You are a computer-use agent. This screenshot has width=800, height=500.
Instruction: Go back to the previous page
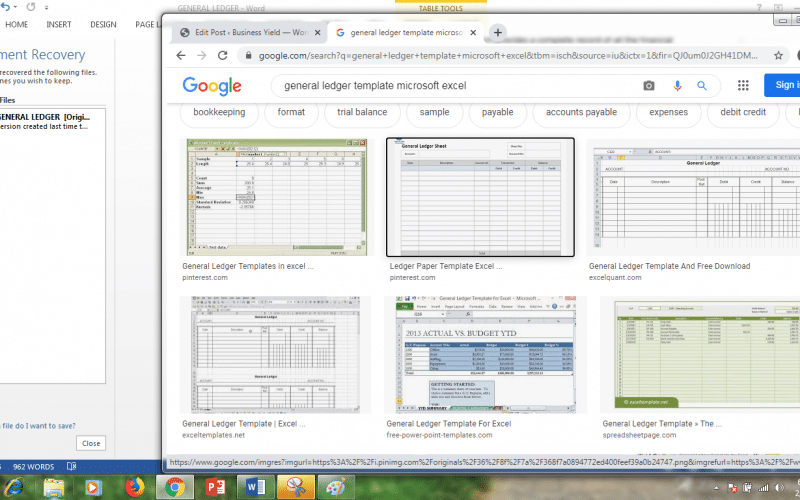point(184,56)
